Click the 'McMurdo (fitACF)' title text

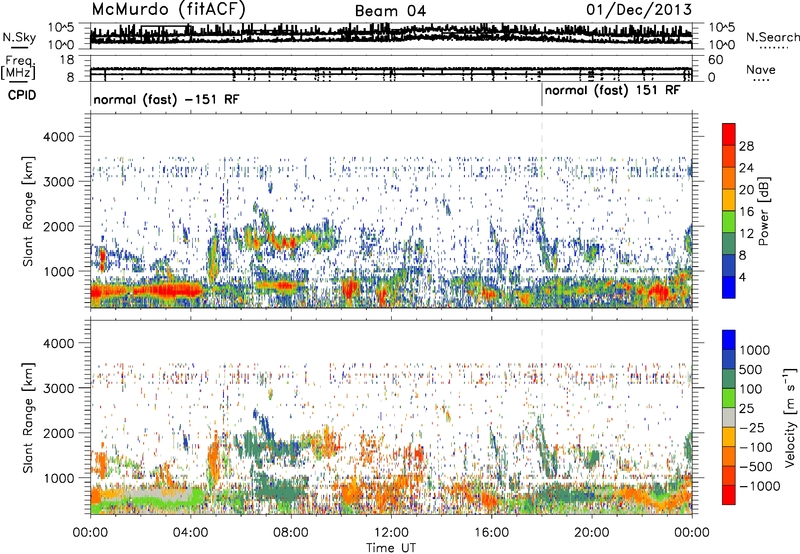pyautogui.click(x=168, y=10)
